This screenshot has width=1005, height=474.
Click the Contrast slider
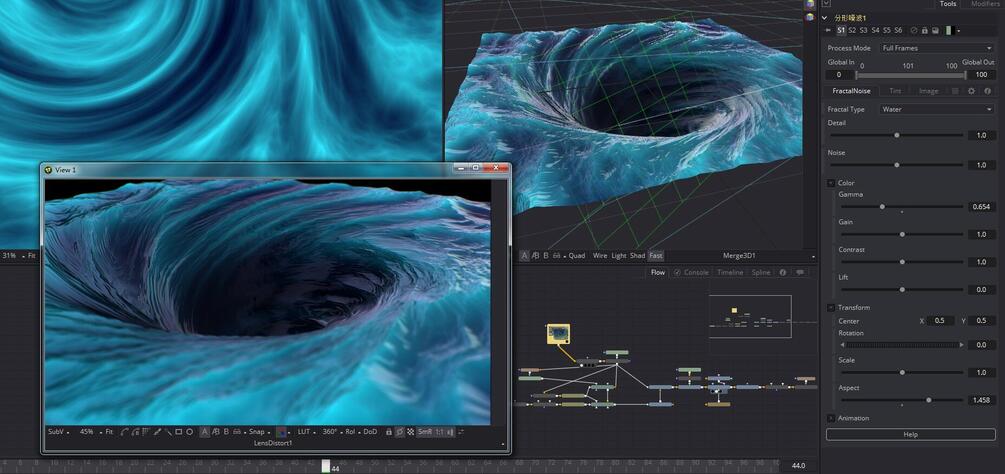(x=902, y=262)
